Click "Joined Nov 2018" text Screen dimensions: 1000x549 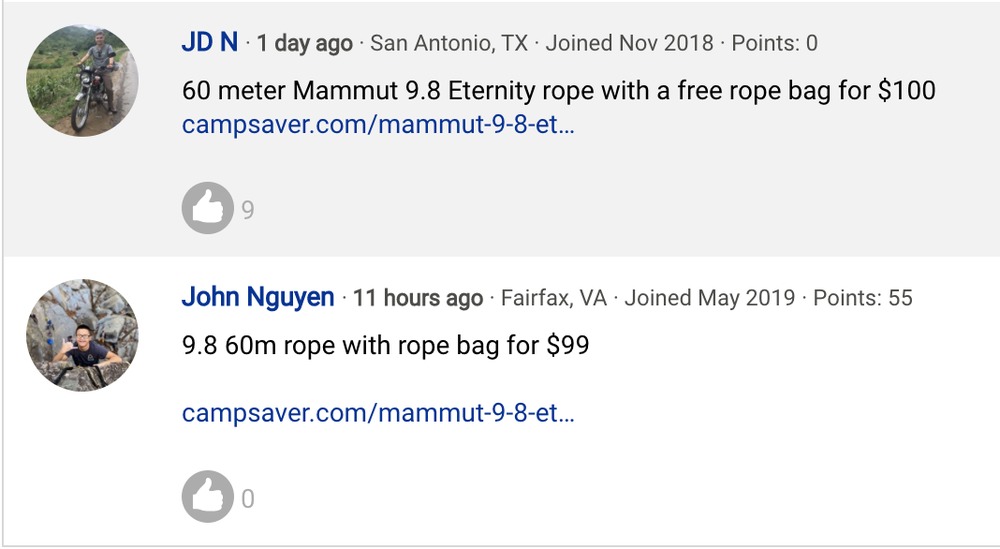click(x=630, y=44)
